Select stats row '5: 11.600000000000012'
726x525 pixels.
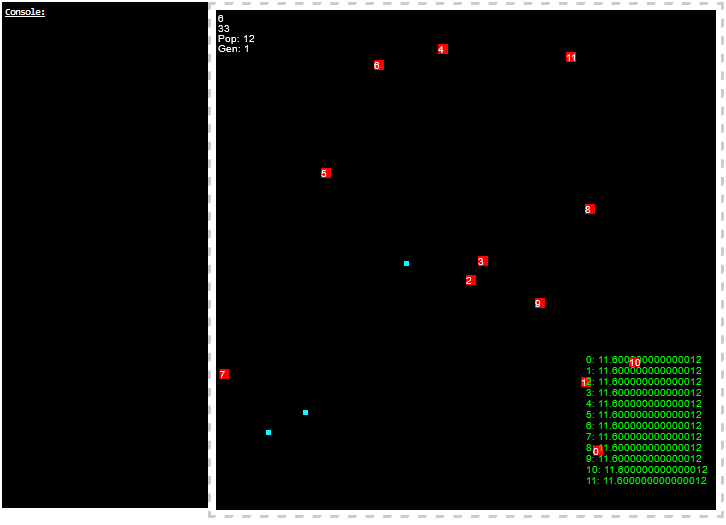pos(644,415)
